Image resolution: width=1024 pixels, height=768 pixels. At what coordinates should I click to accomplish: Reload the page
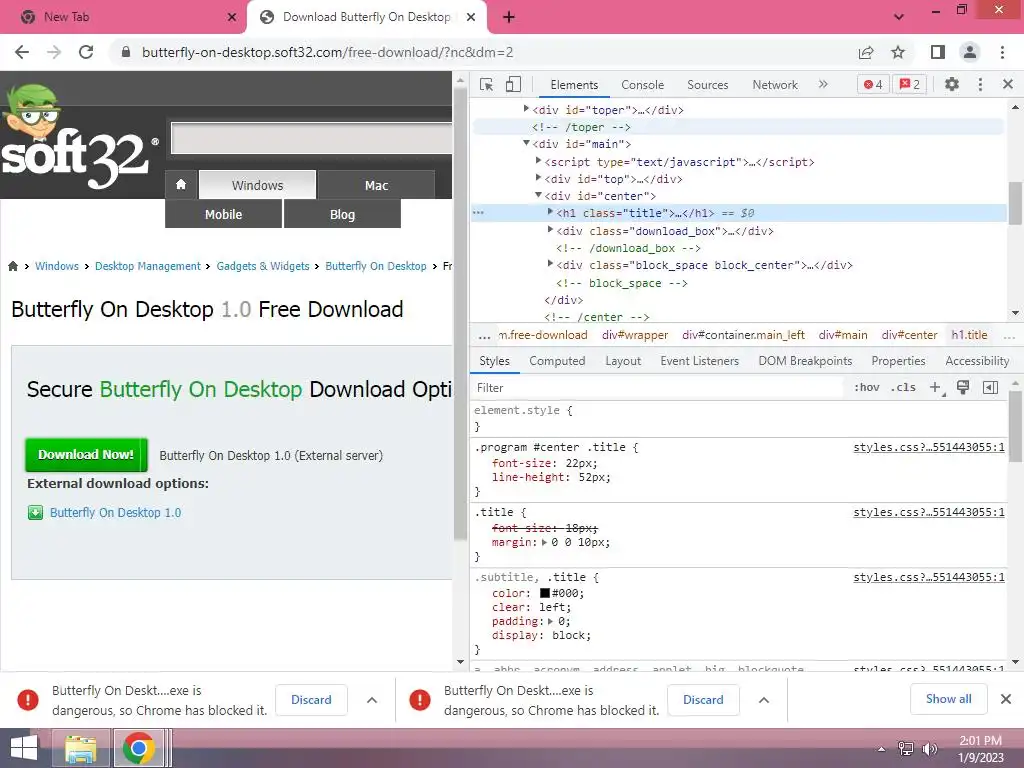tap(86, 52)
